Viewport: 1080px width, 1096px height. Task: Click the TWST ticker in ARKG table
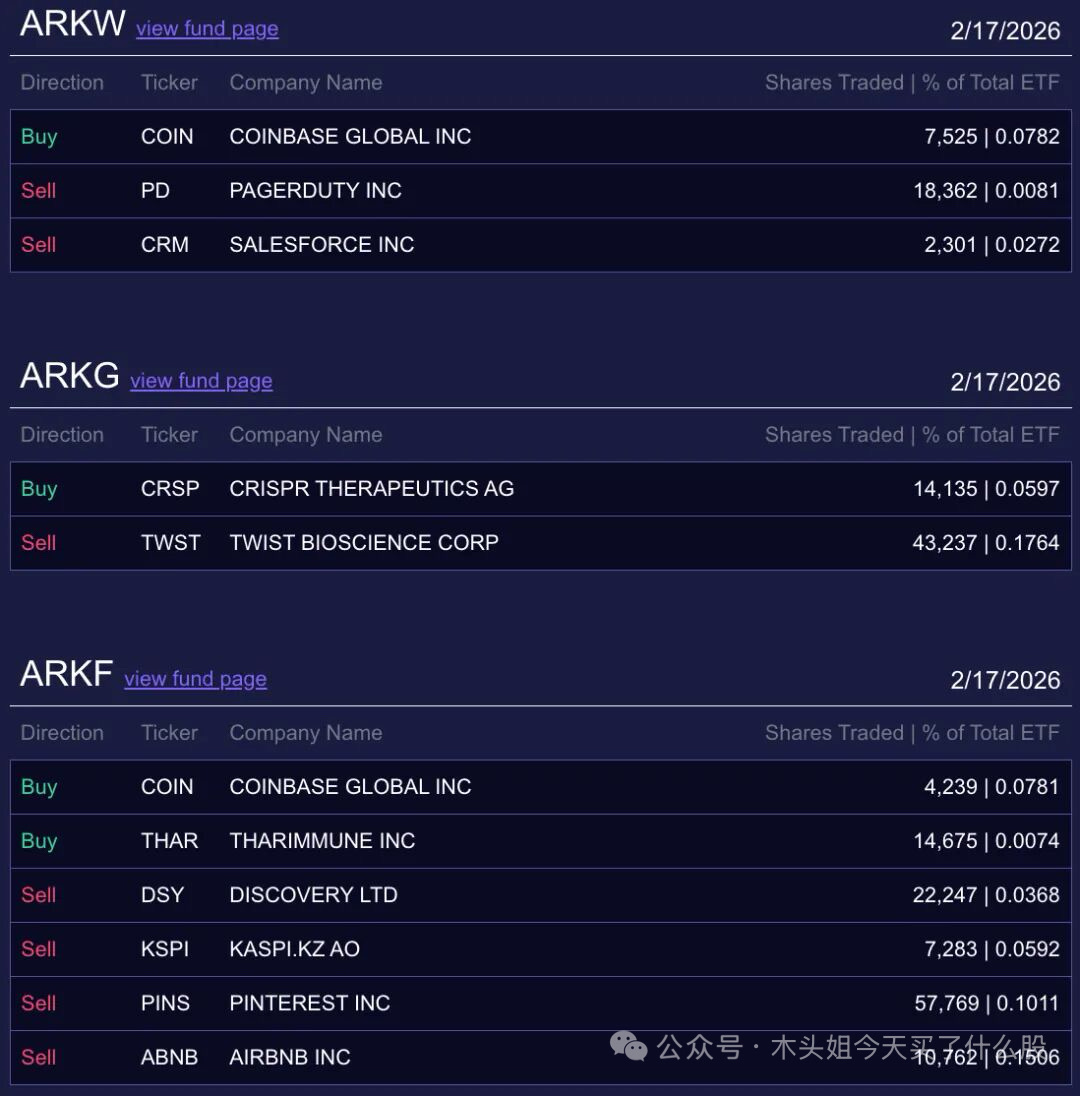coord(171,542)
